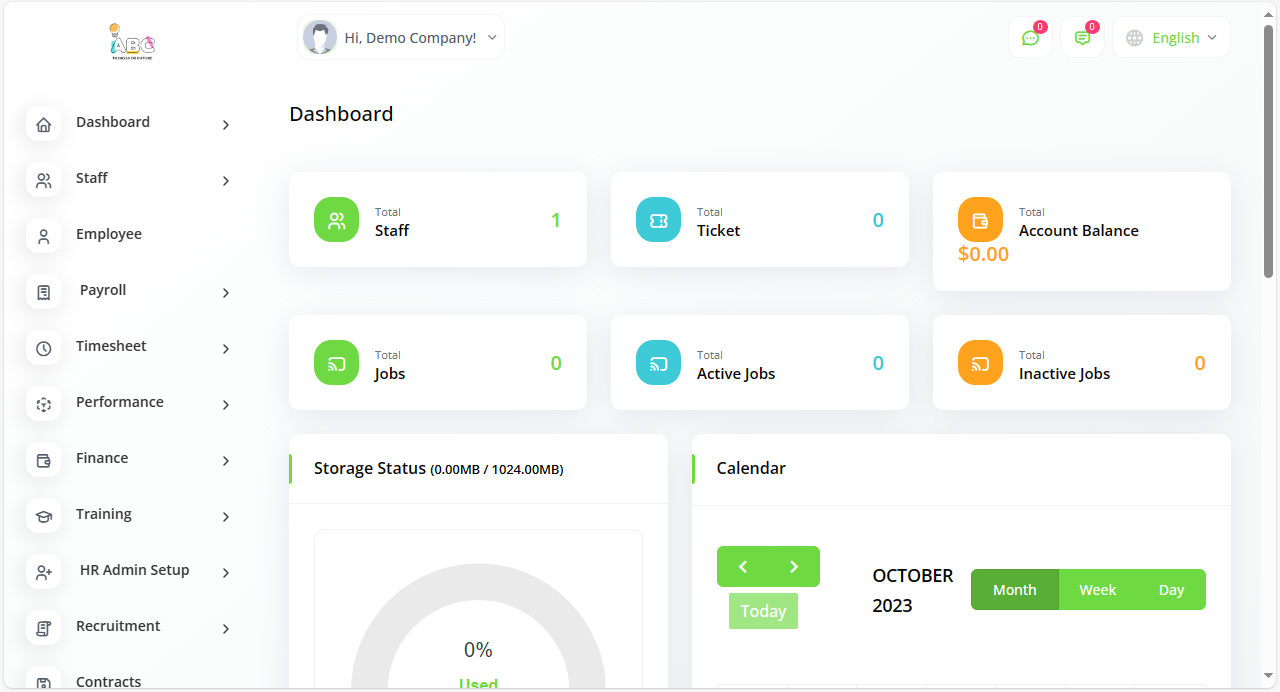
Task: Click the Inactive Jobs orange icon
Action: tap(980, 363)
